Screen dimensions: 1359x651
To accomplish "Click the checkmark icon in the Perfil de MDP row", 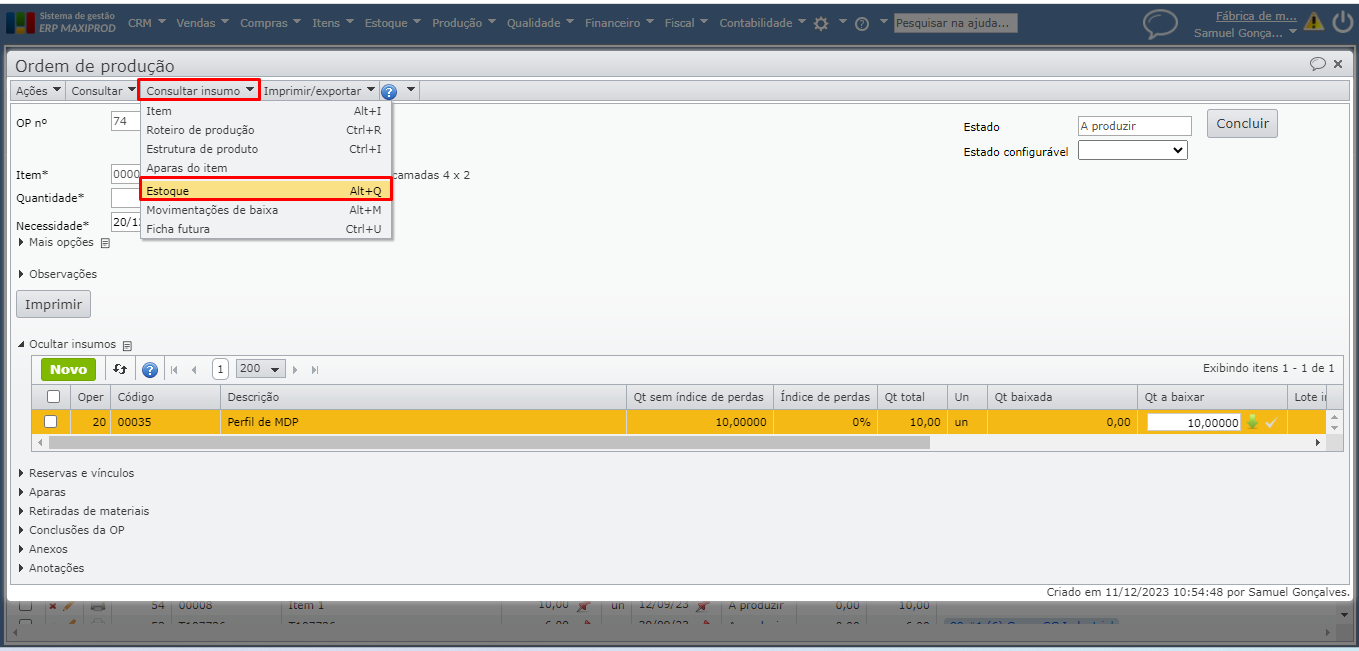I will click(1271, 423).
